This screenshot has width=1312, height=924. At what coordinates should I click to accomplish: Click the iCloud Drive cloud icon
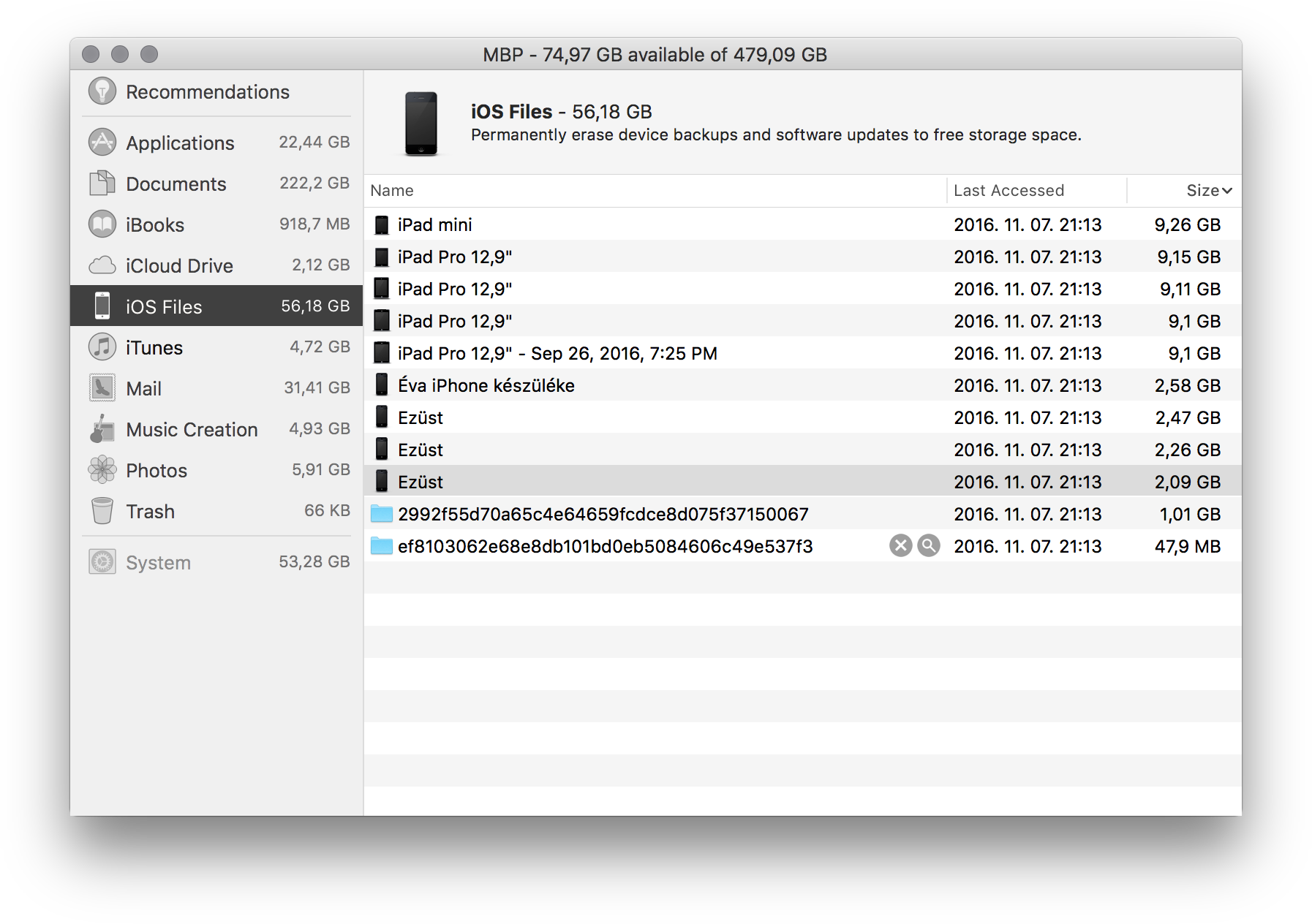pos(102,265)
